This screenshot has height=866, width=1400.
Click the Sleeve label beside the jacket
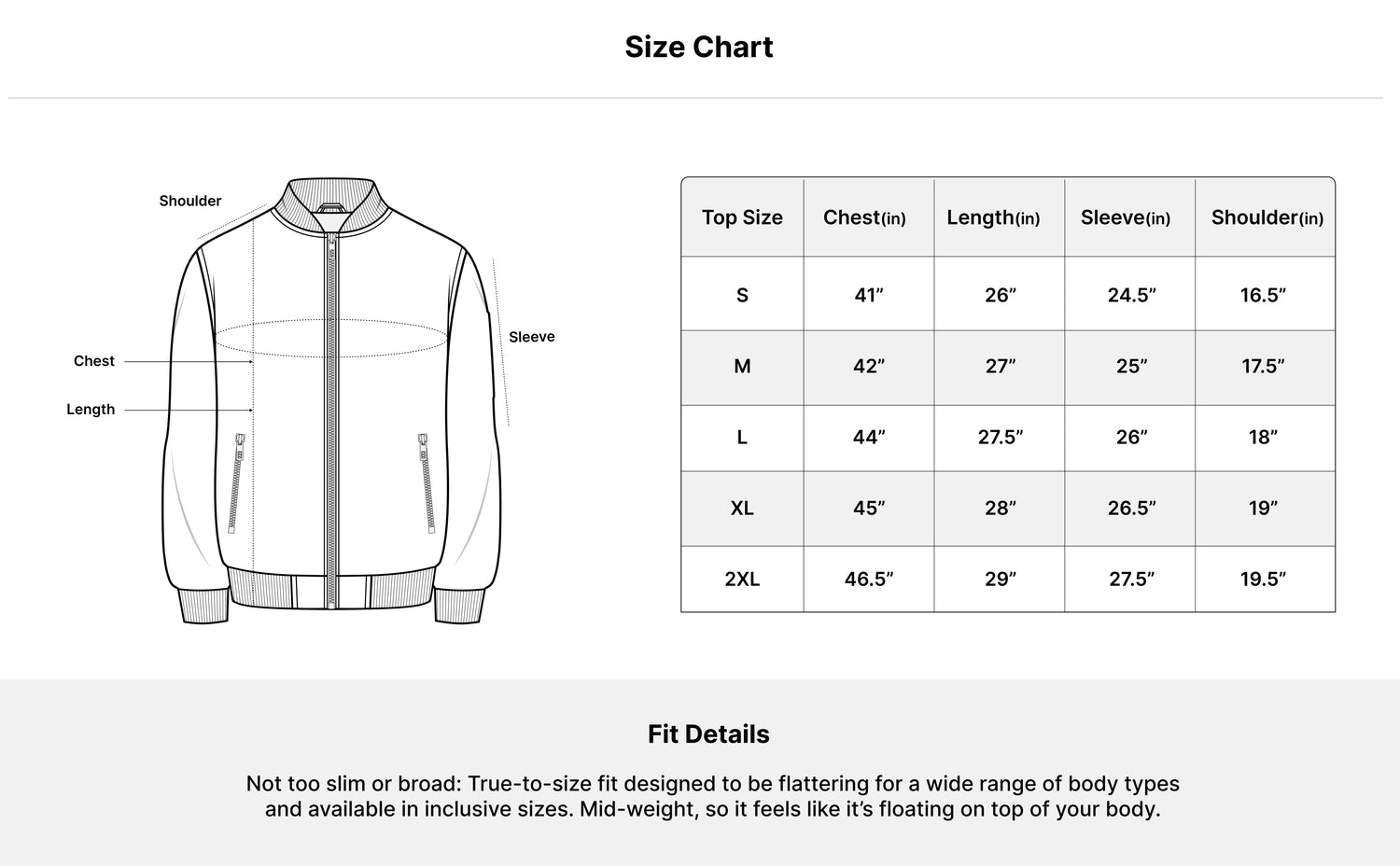(532, 337)
